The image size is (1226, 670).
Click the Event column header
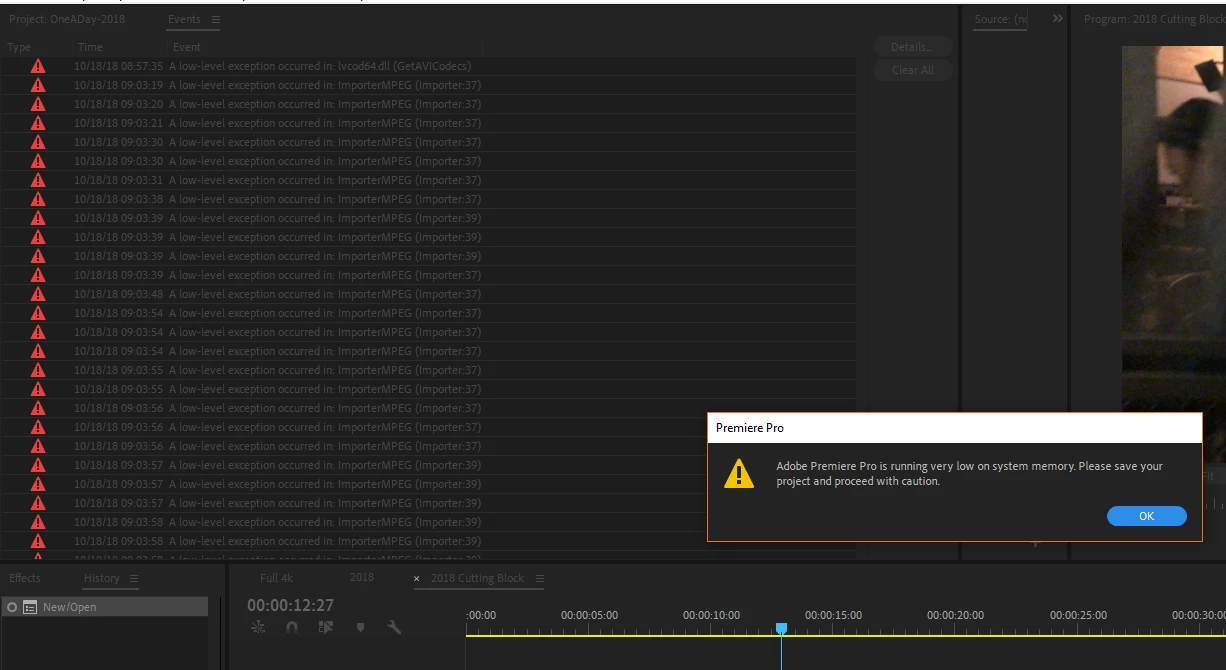pos(187,47)
